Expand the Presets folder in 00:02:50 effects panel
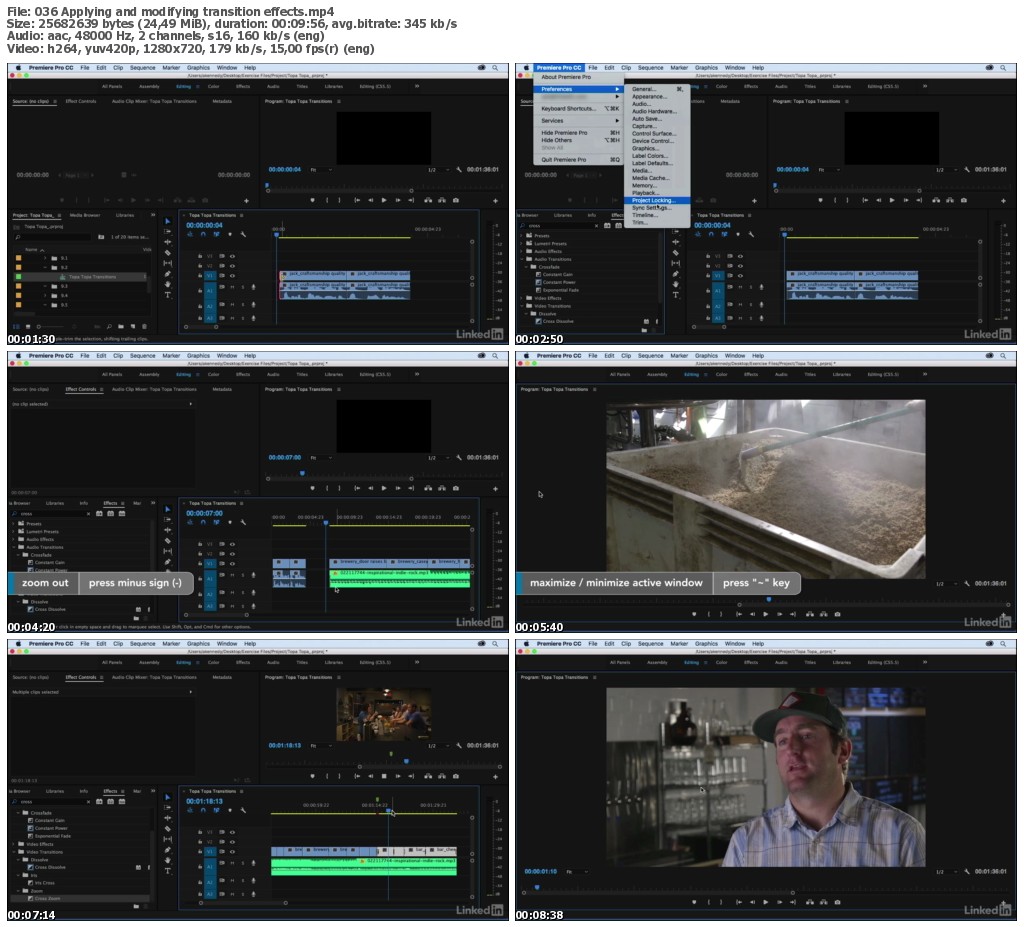The width and height of the screenshot is (1024, 927). (x=522, y=235)
